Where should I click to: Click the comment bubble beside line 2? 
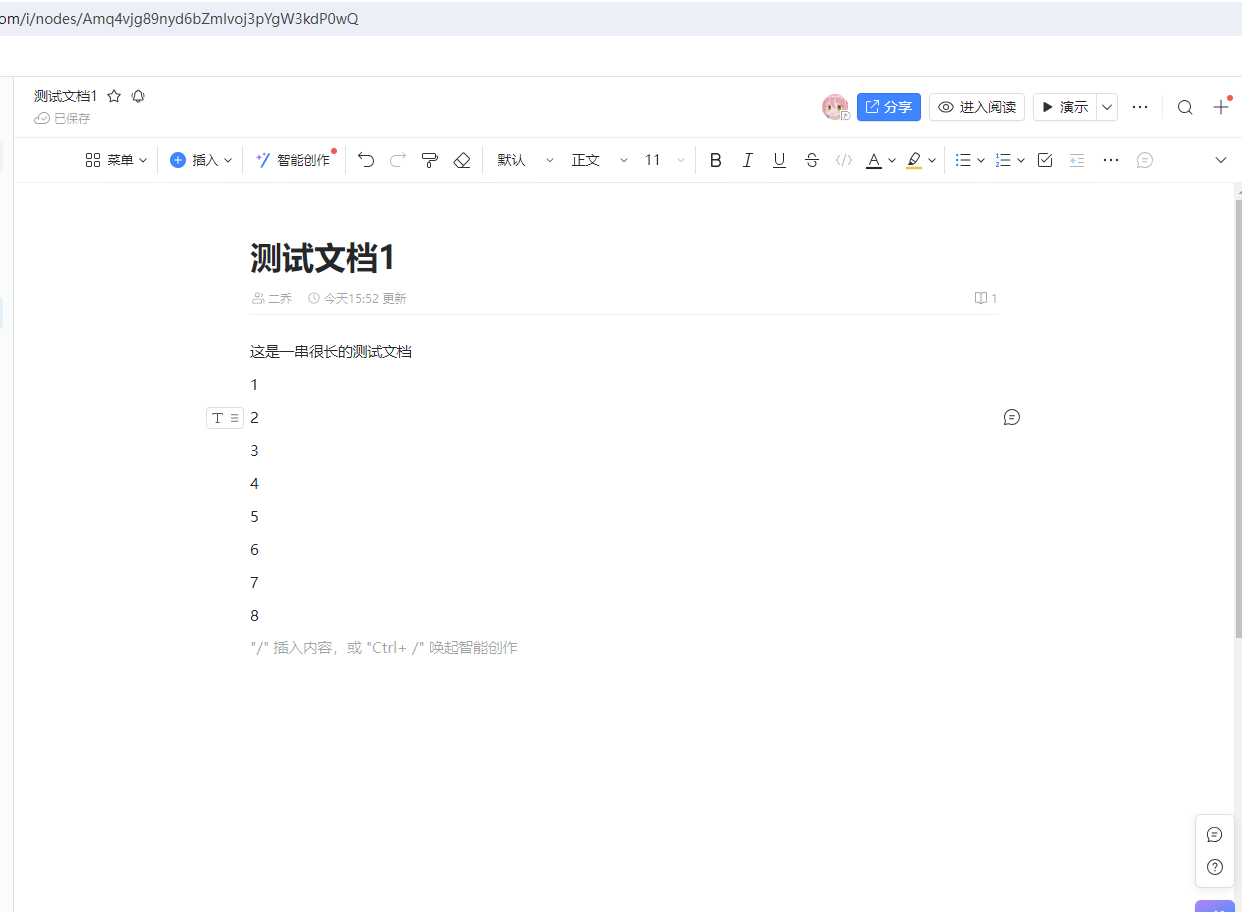coord(1012,417)
